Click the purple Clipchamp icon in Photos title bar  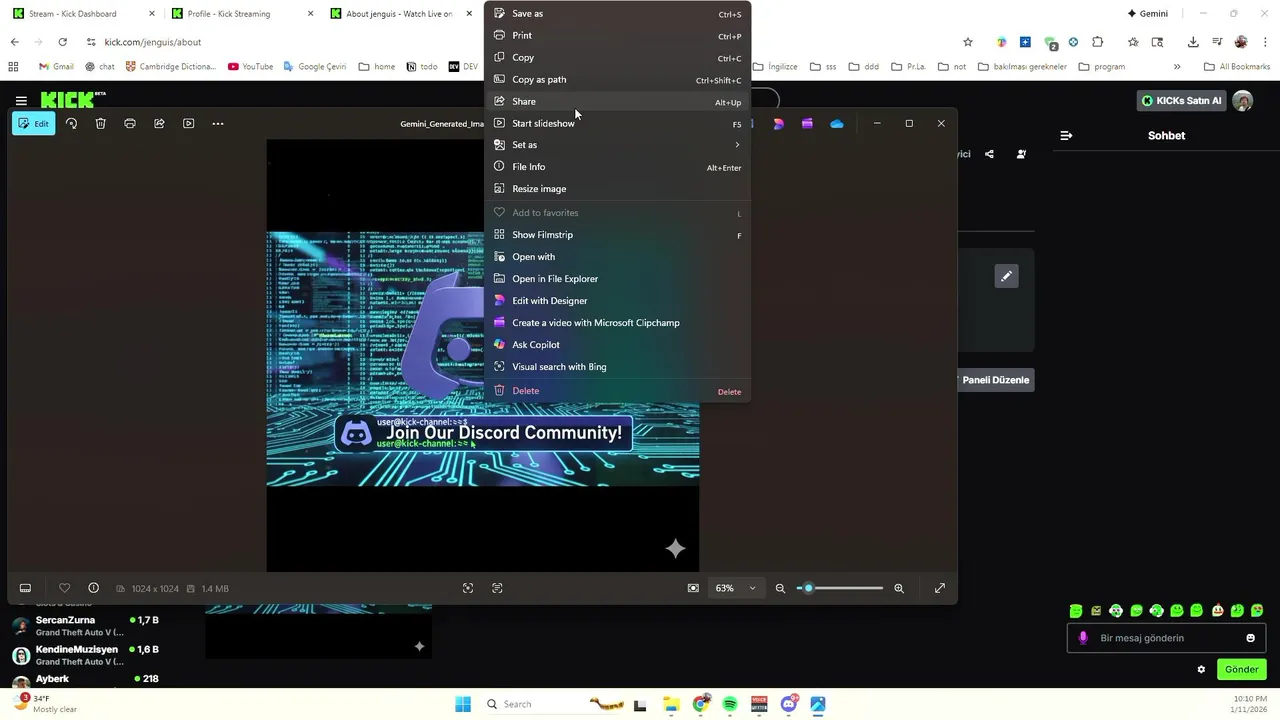[x=807, y=124]
